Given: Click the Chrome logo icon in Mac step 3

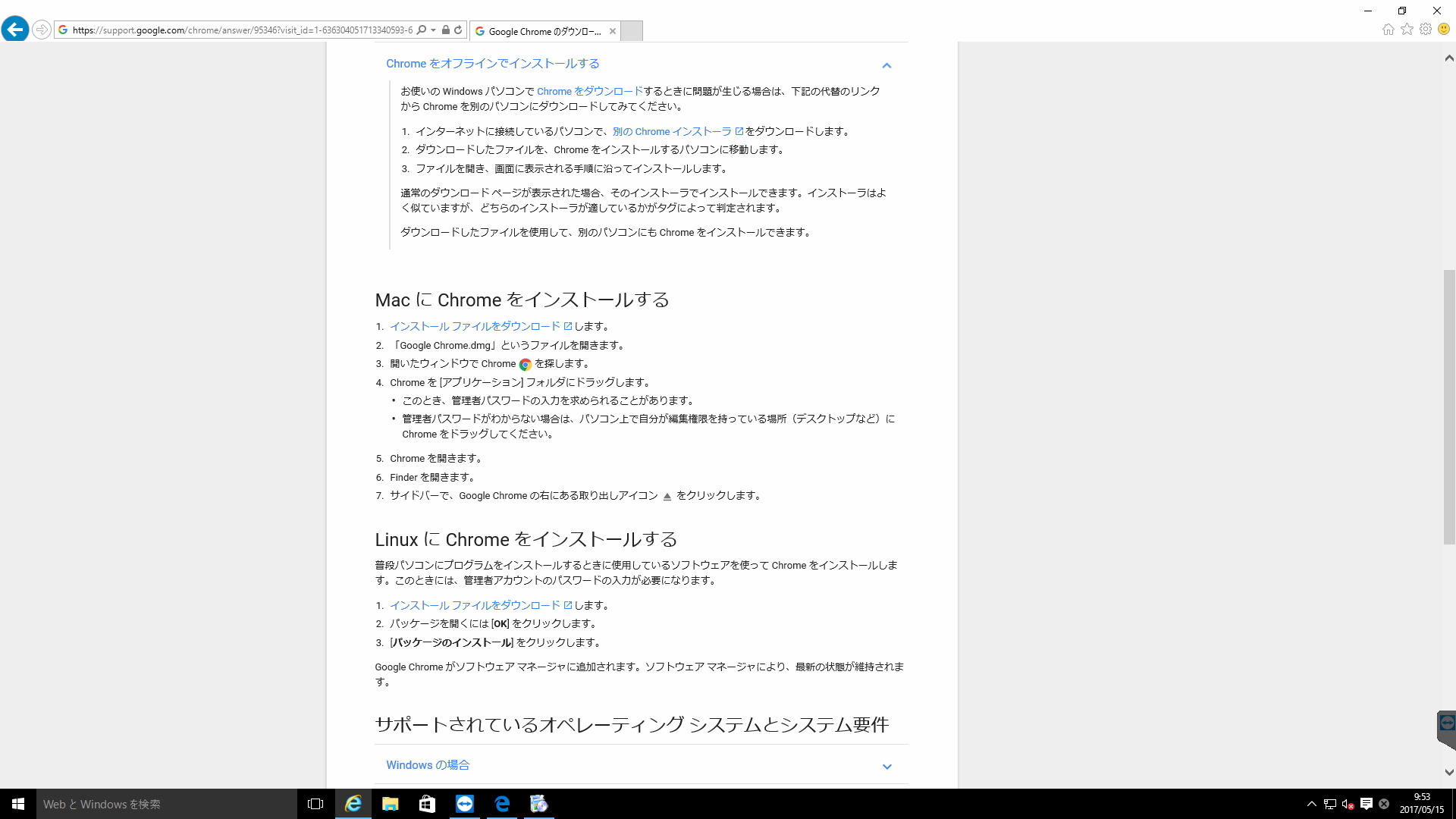Looking at the screenshot, I should (526, 364).
